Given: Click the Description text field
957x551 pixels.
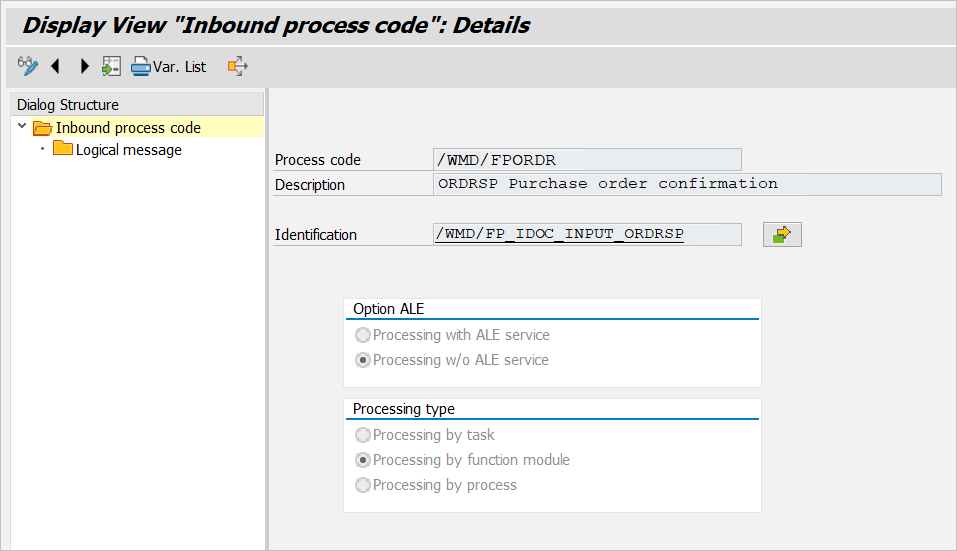Looking at the screenshot, I should (x=687, y=184).
